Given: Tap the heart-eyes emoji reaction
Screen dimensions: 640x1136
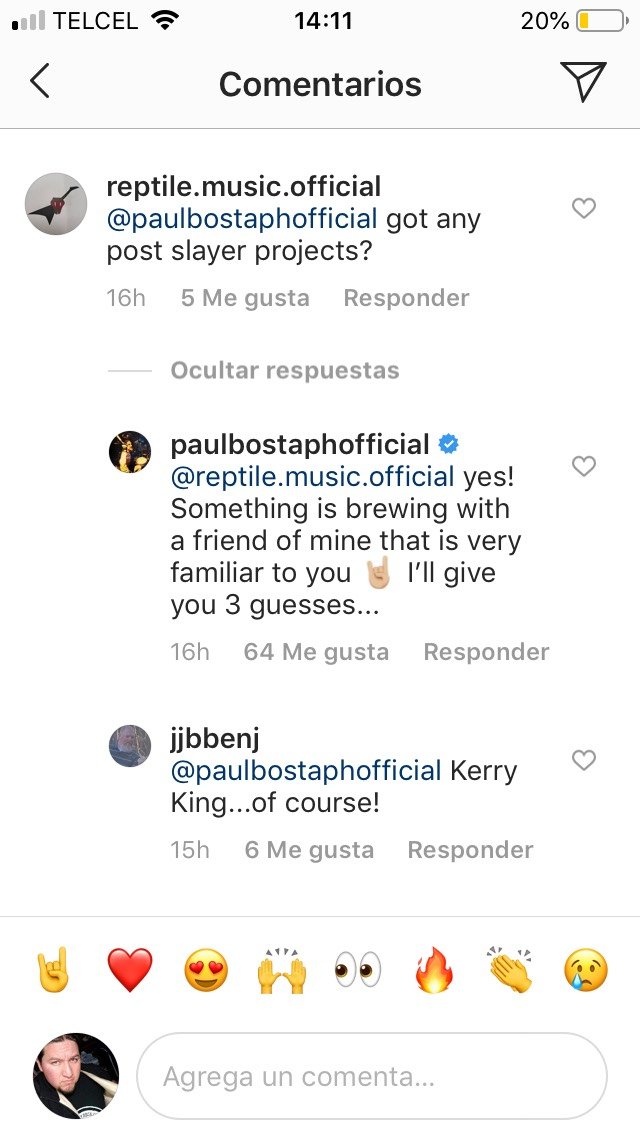Looking at the screenshot, I should 206,970.
